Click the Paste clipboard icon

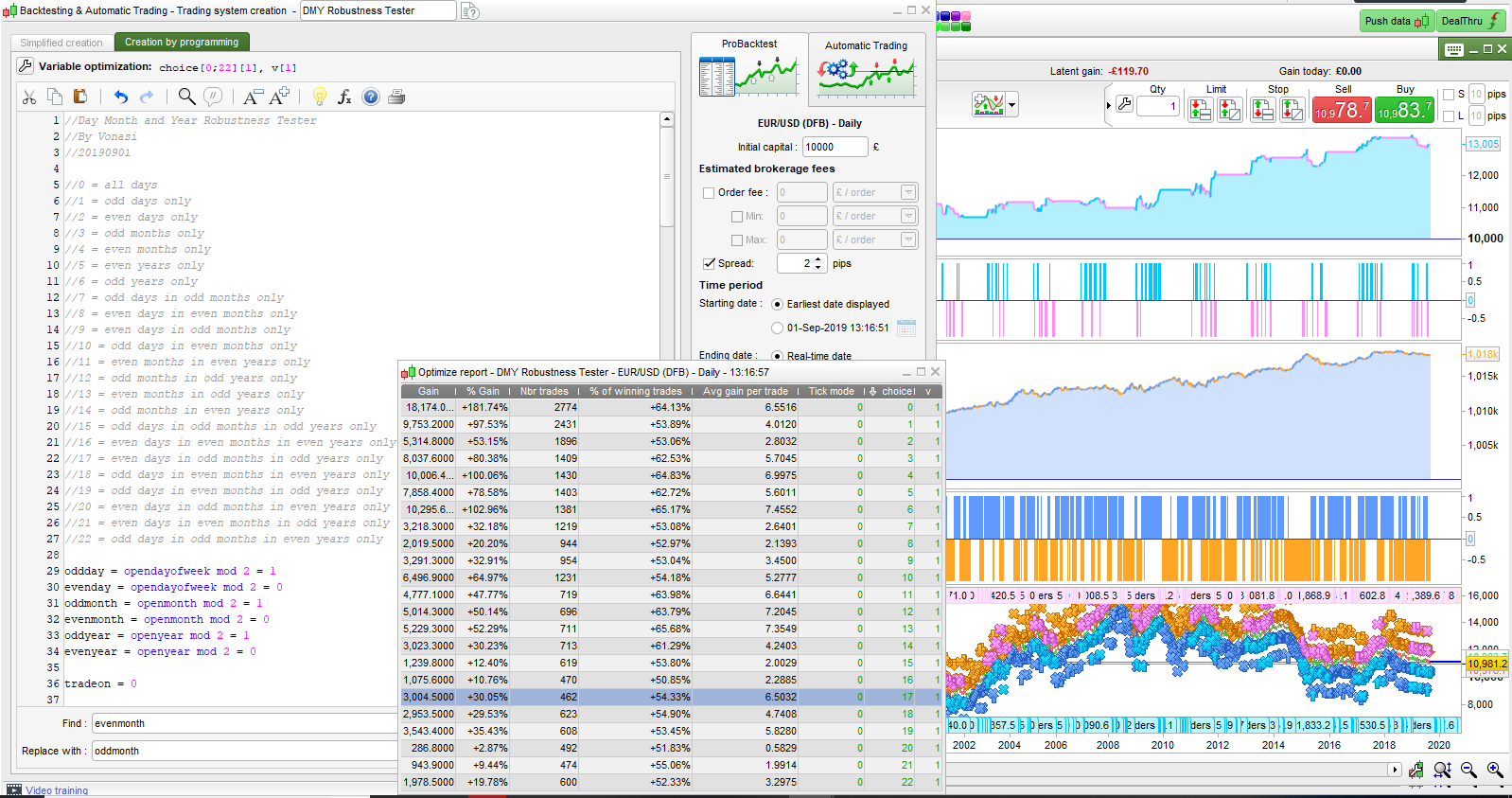80,97
